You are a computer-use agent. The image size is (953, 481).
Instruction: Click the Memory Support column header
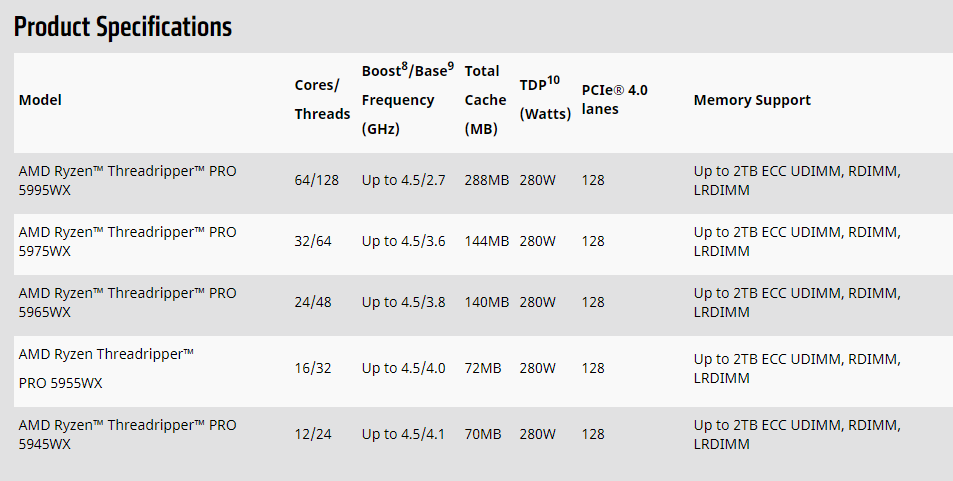tap(752, 100)
